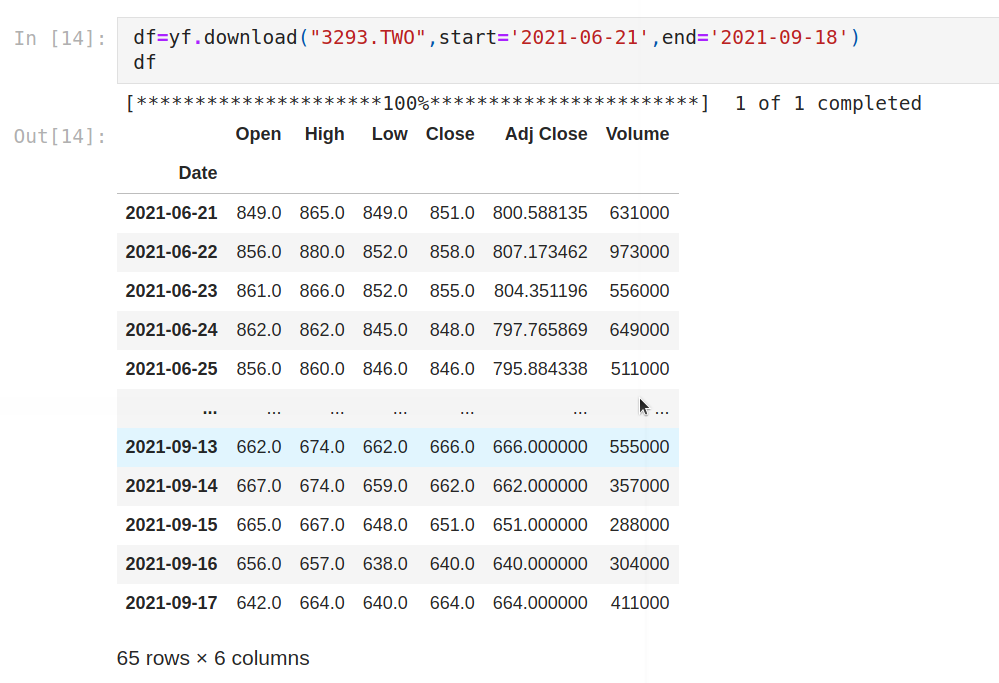Click the code input cell with yf.download
The image size is (999, 683).
click(558, 50)
